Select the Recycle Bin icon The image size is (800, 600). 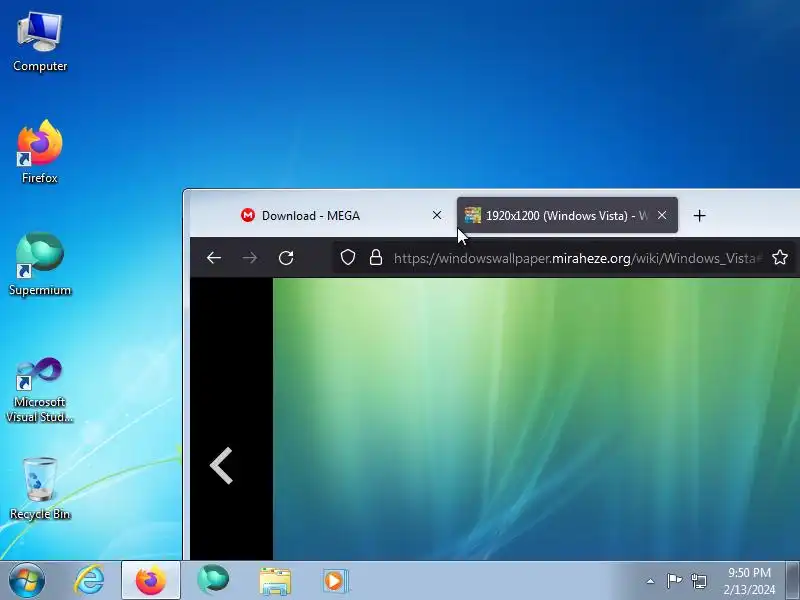(40, 488)
